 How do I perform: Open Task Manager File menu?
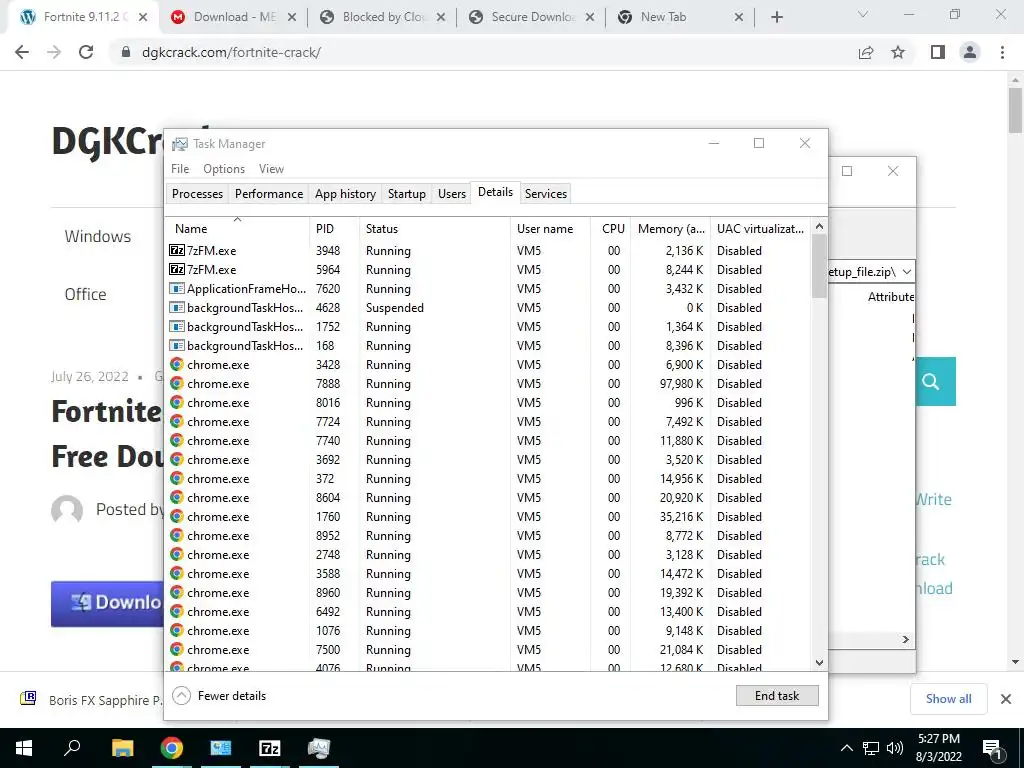(x=180, y=168)
